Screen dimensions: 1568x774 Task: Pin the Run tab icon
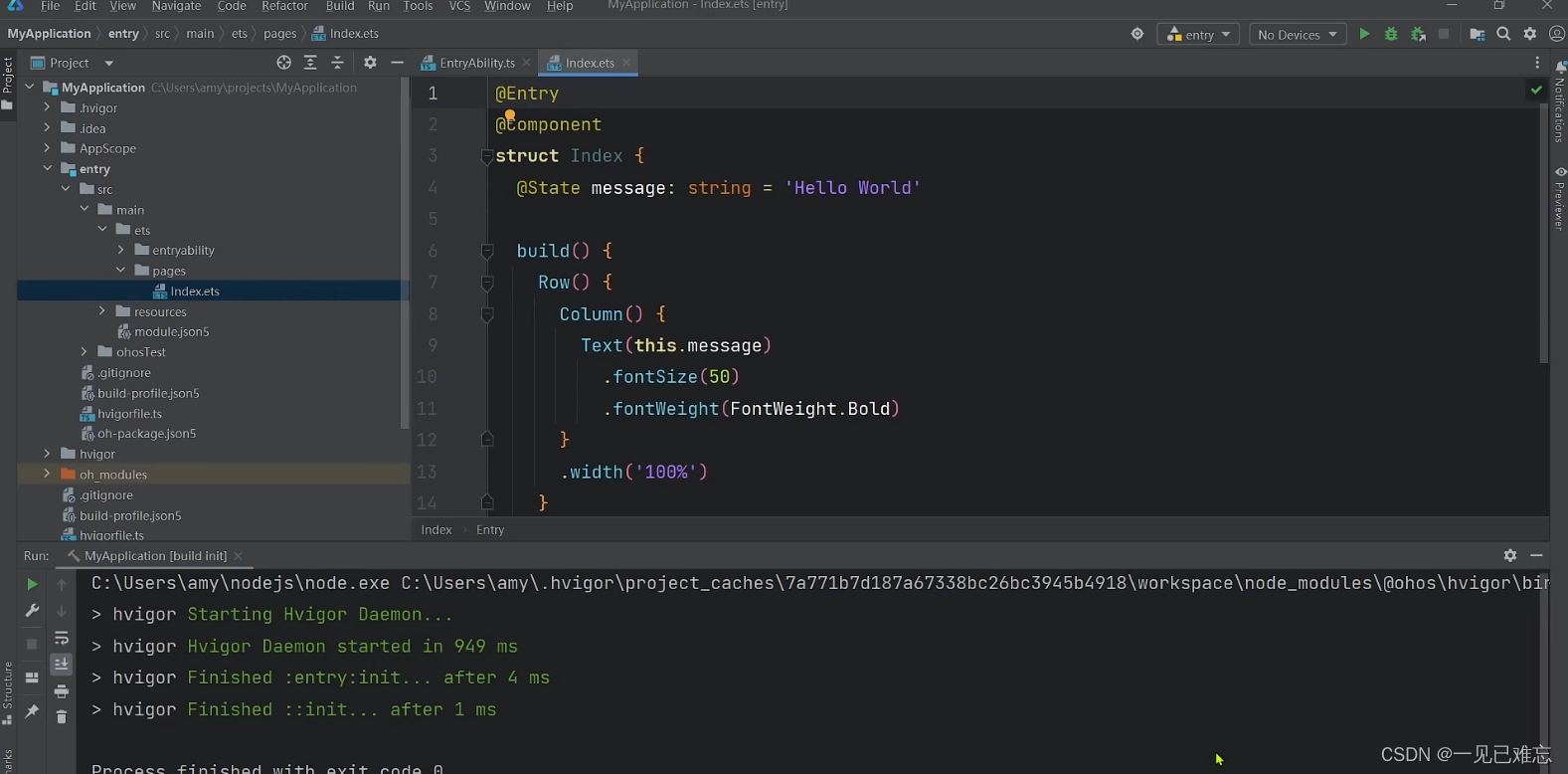click(32, 711)
